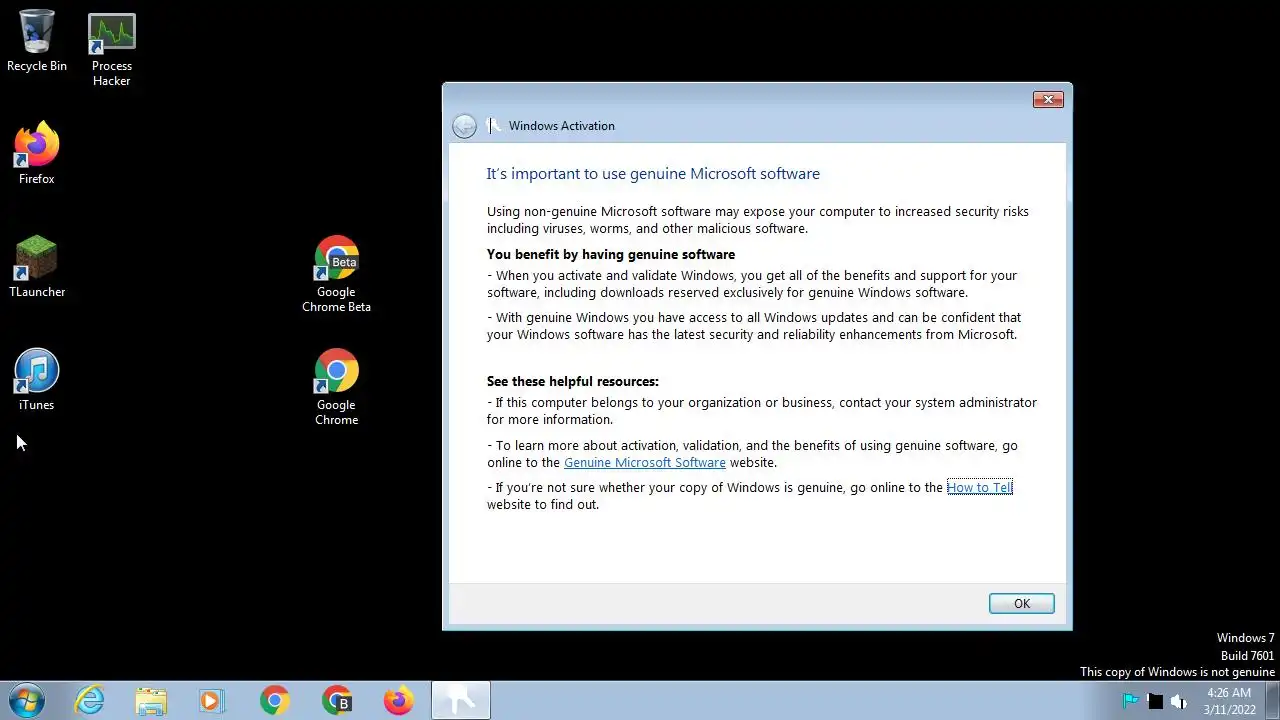Select Google Chrome Beta desktop shortcut
This screenshot has width=1280, height=720.
tap(336, 273)
